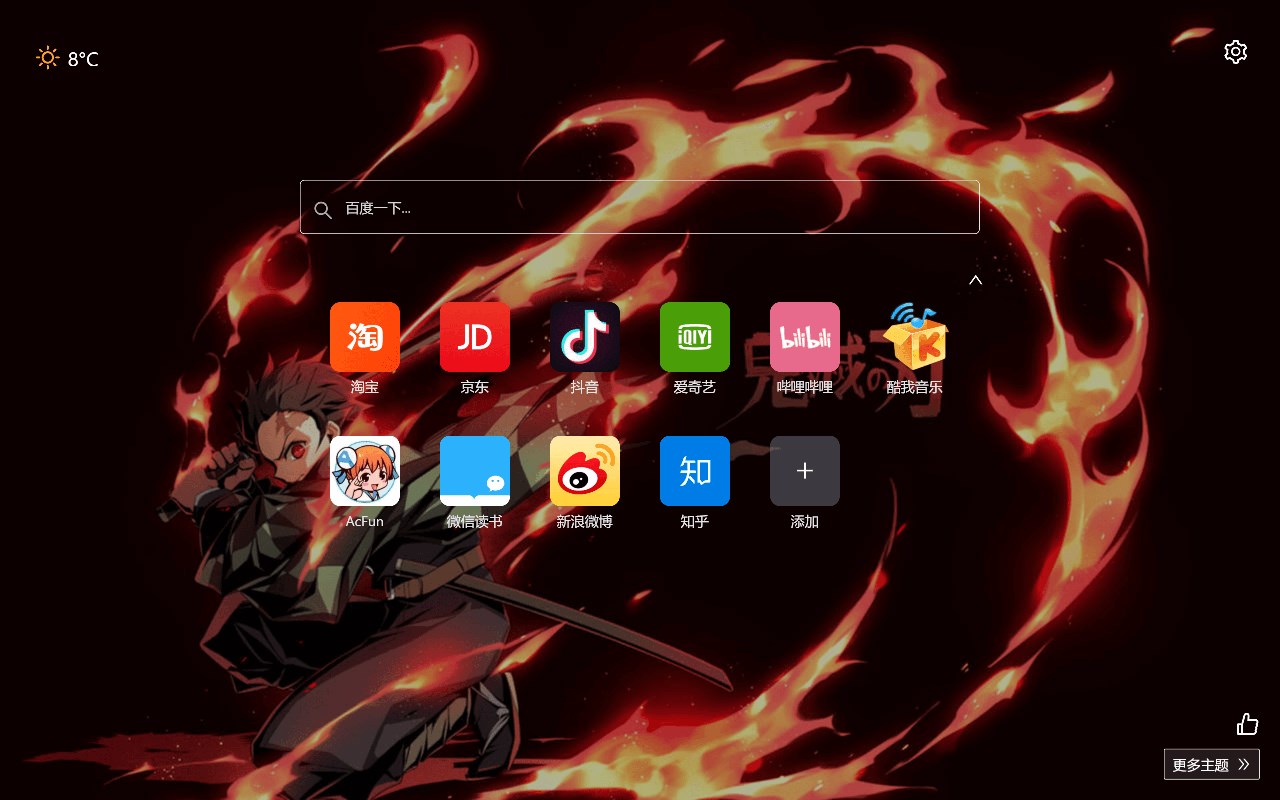Open the Sina Weibo (新浪微博) shortcut
The image size is (1280, 800).
(585, 471)
